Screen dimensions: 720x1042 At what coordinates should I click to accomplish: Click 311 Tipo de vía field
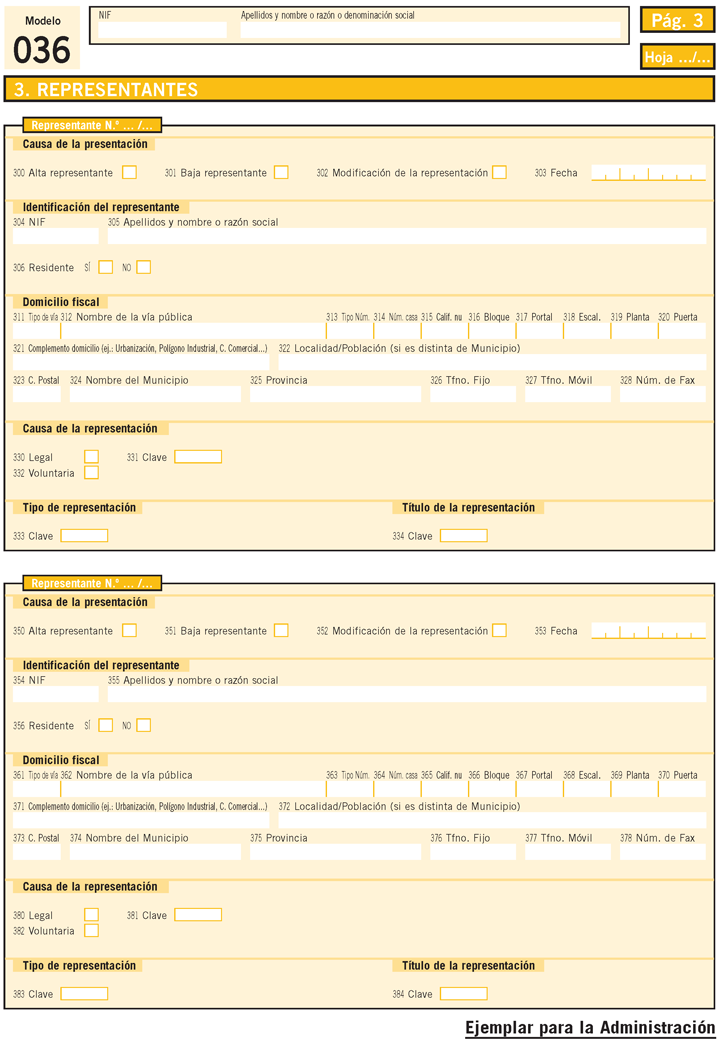(x=37, y=331)
